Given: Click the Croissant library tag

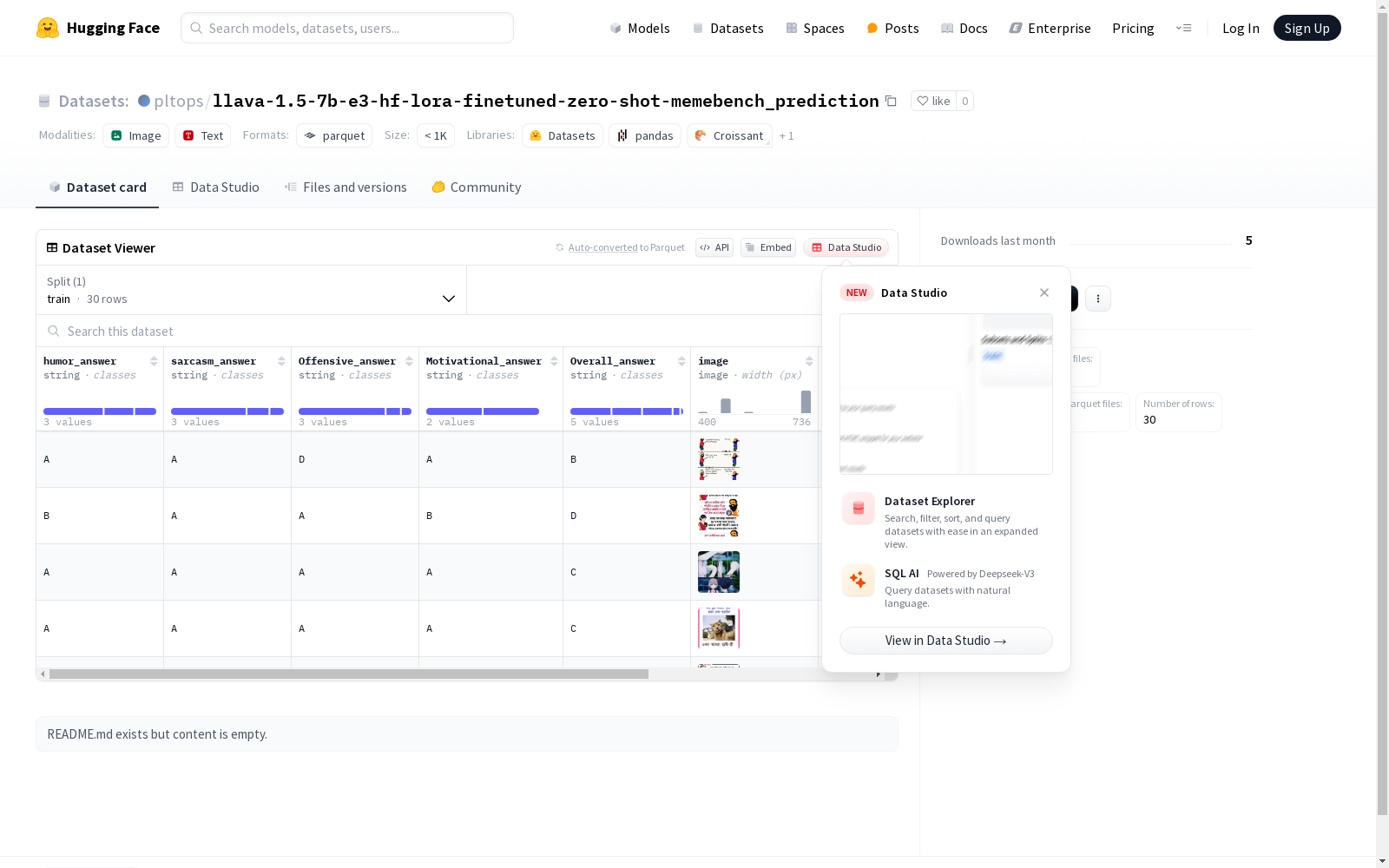Looking at the screenshot, I should click(x=730, y=135).
